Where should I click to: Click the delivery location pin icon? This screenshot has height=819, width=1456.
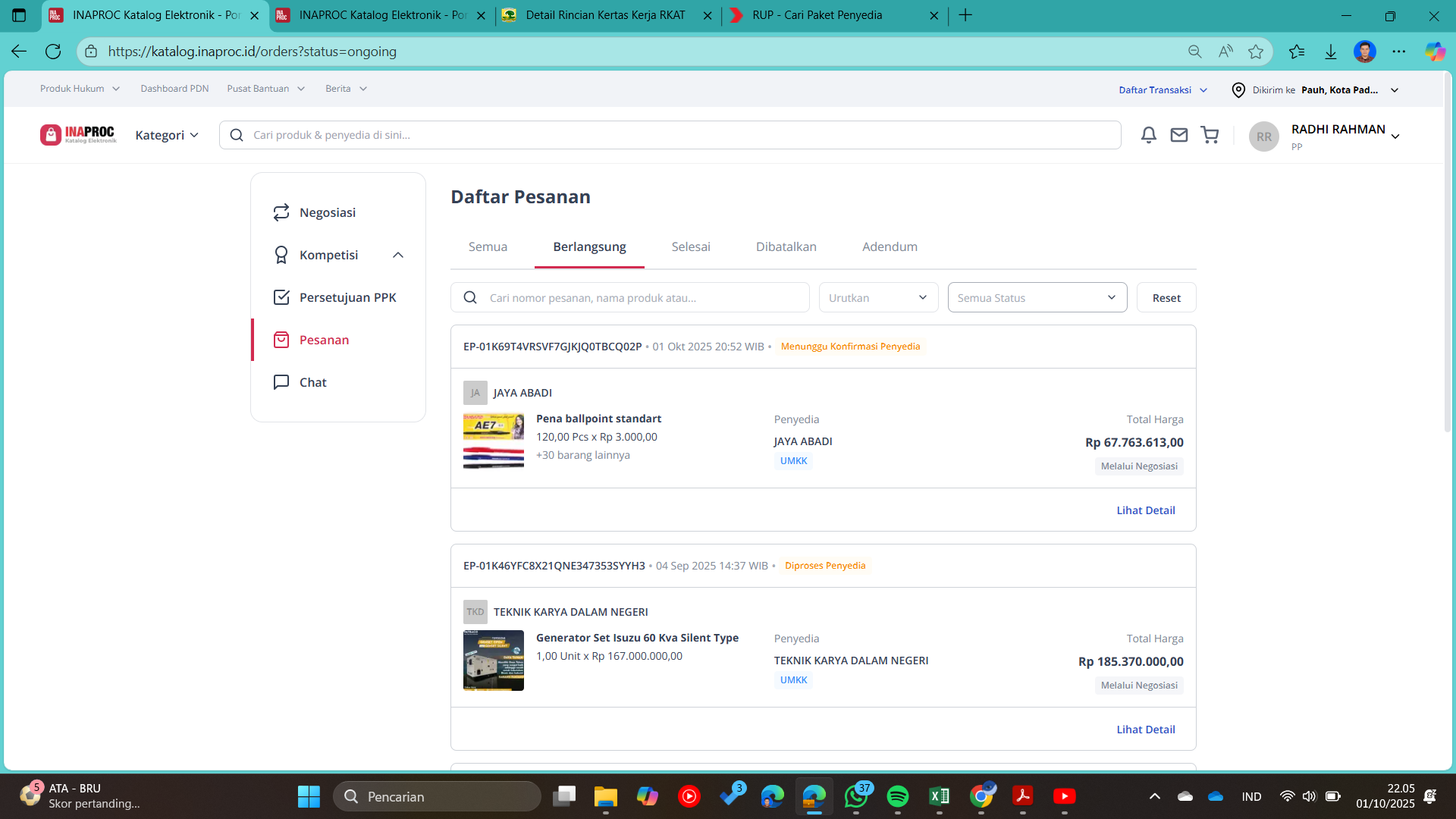click(x=1238, y=90)
